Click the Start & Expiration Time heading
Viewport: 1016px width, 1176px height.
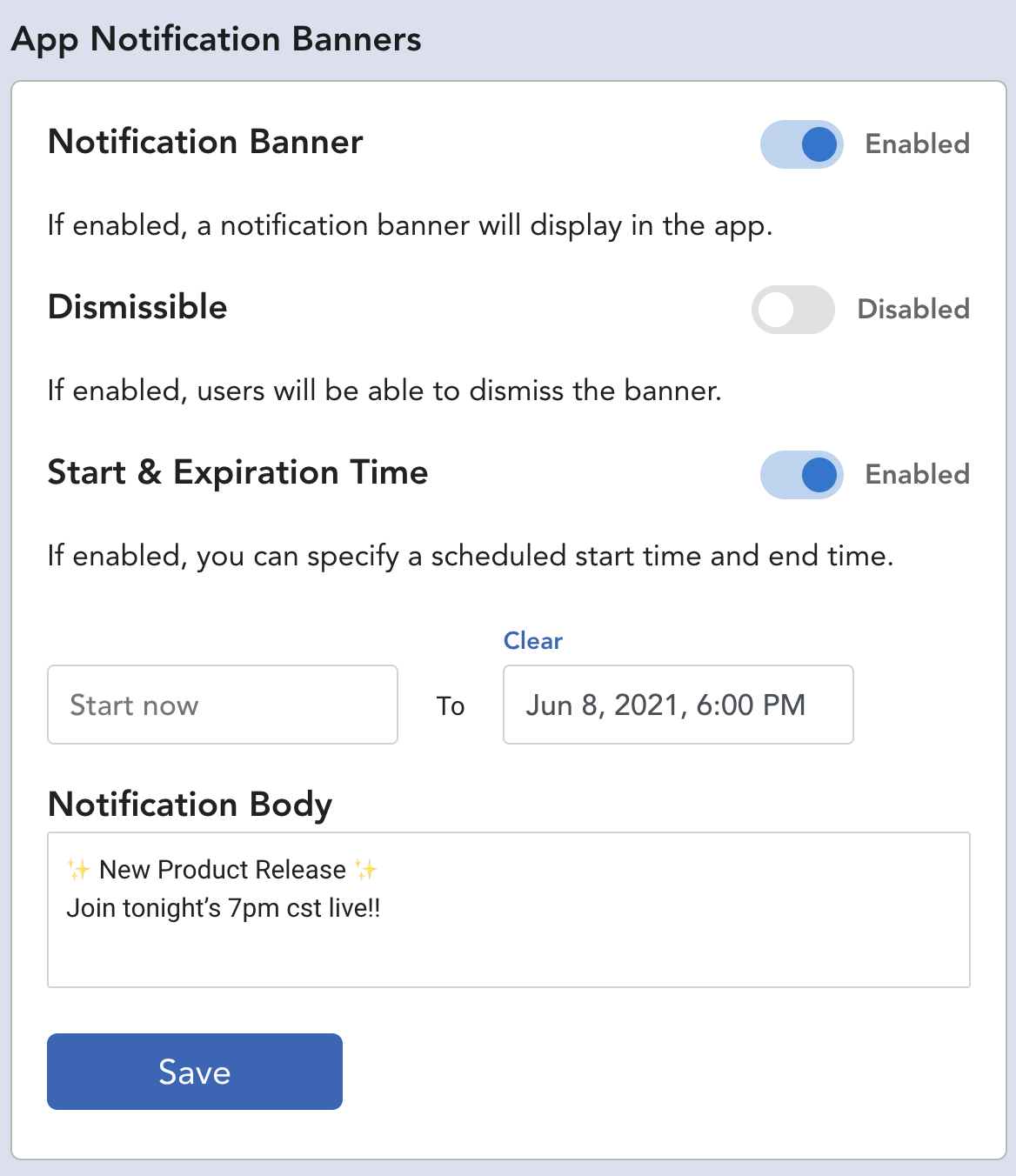237,472
